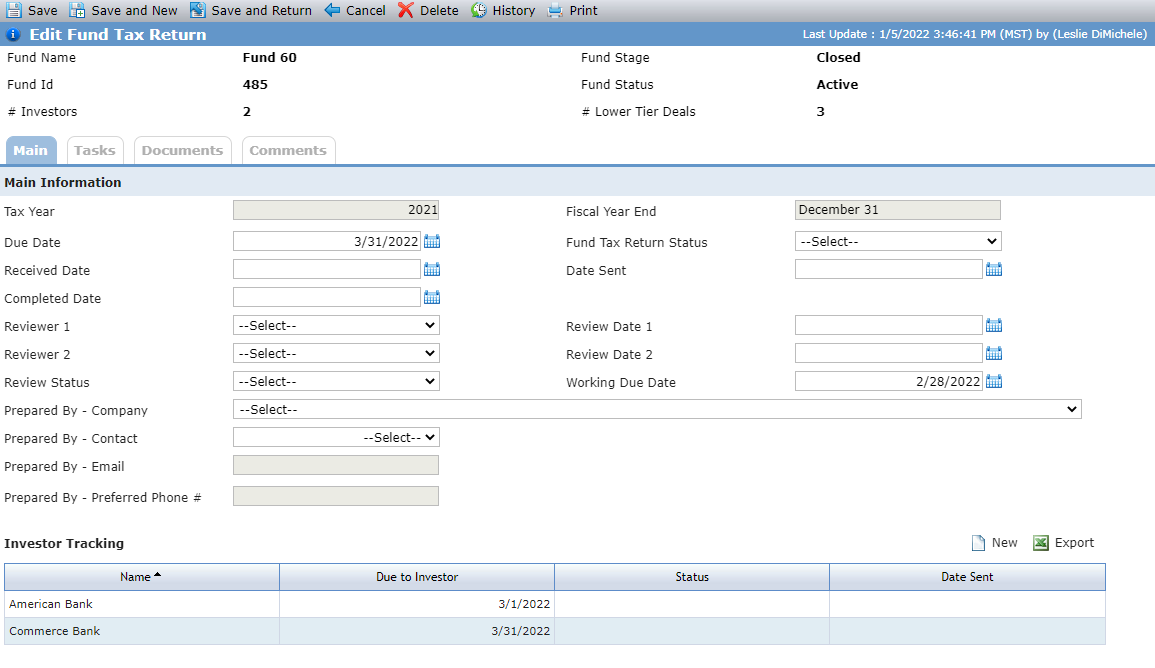
Task: Click the red Delete X icon
Action: 406,10
